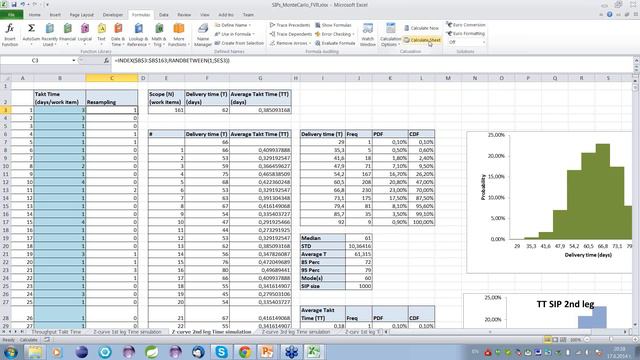This screenshot has width=640, height=360.
Task: Click the Euro Conversion button
Action: pos(466,25)
